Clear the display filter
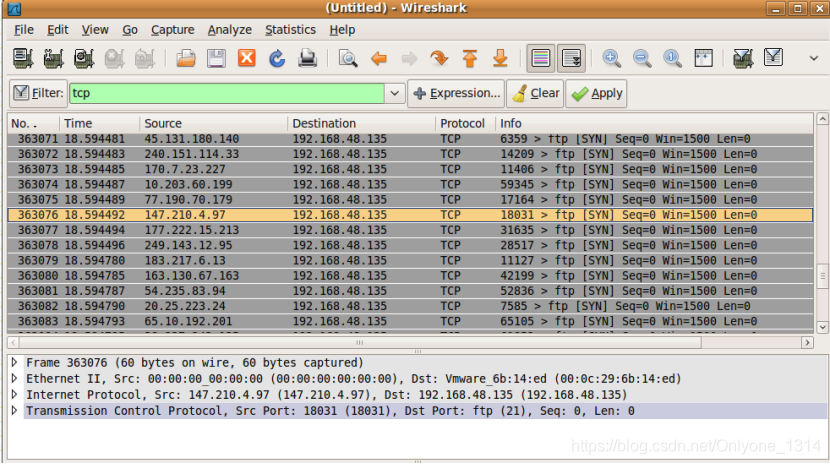 pyautogui.click(x=535, y=93)
